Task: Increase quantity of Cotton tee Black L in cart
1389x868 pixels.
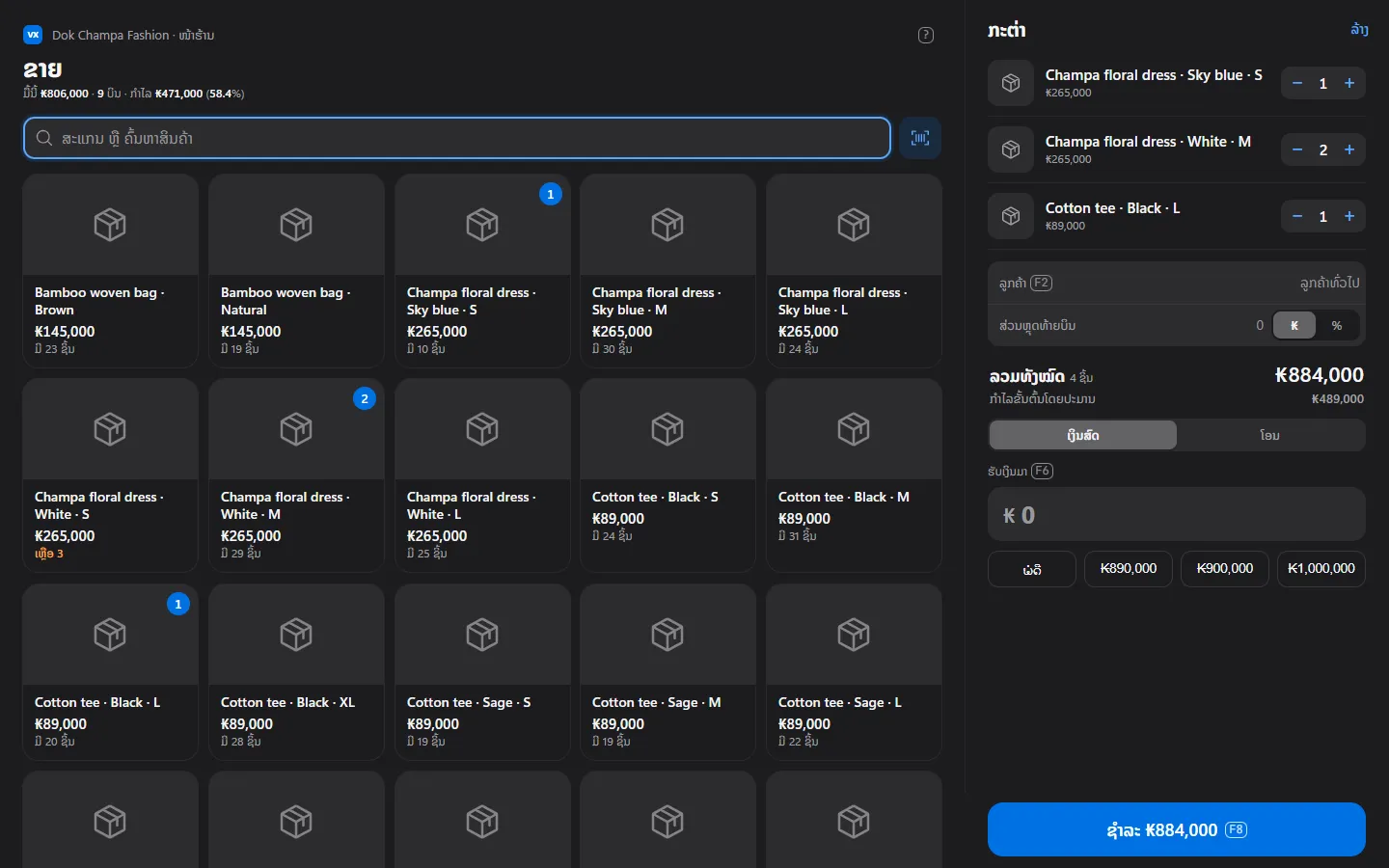Action: coord(1349,216)
